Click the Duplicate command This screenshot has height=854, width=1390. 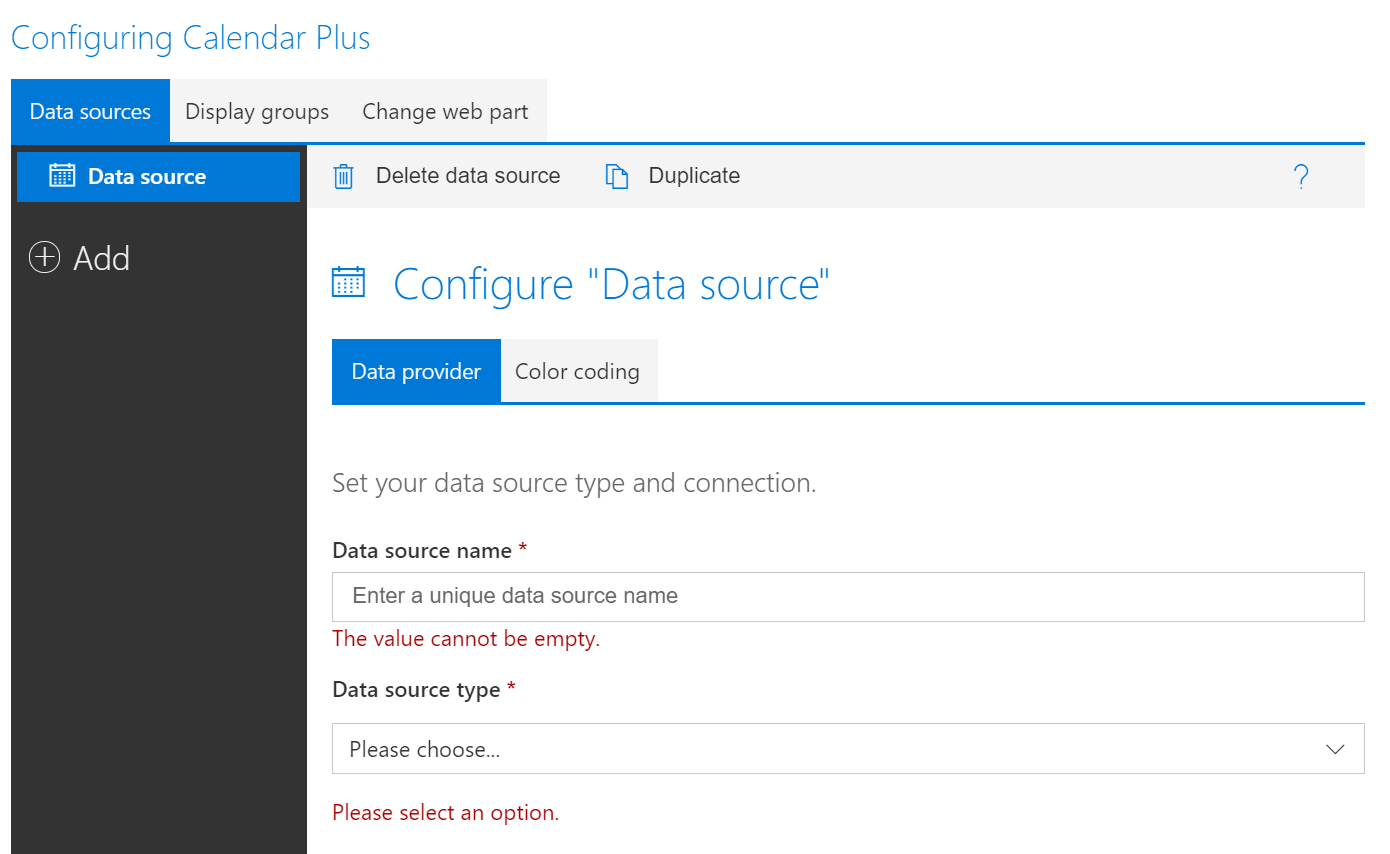click(x=693, y=175)
